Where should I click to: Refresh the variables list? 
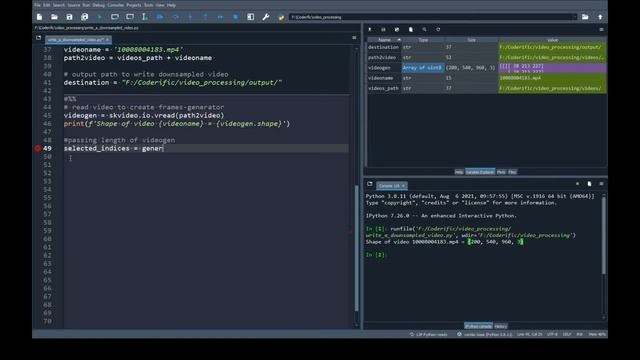tap(438, 29)
